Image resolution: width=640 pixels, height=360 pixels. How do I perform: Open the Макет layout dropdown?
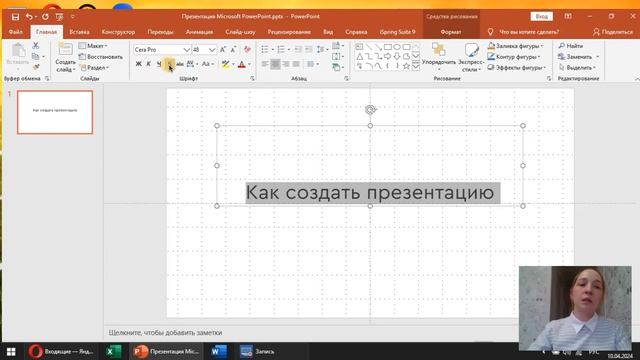coord(93,46)
